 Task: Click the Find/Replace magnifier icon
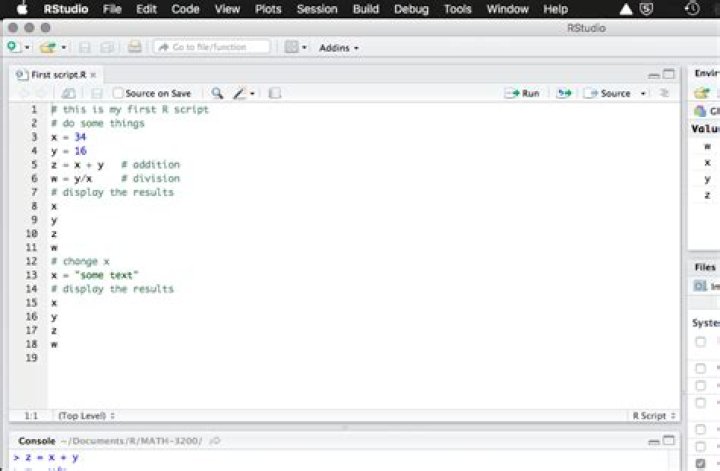point(217,93)
